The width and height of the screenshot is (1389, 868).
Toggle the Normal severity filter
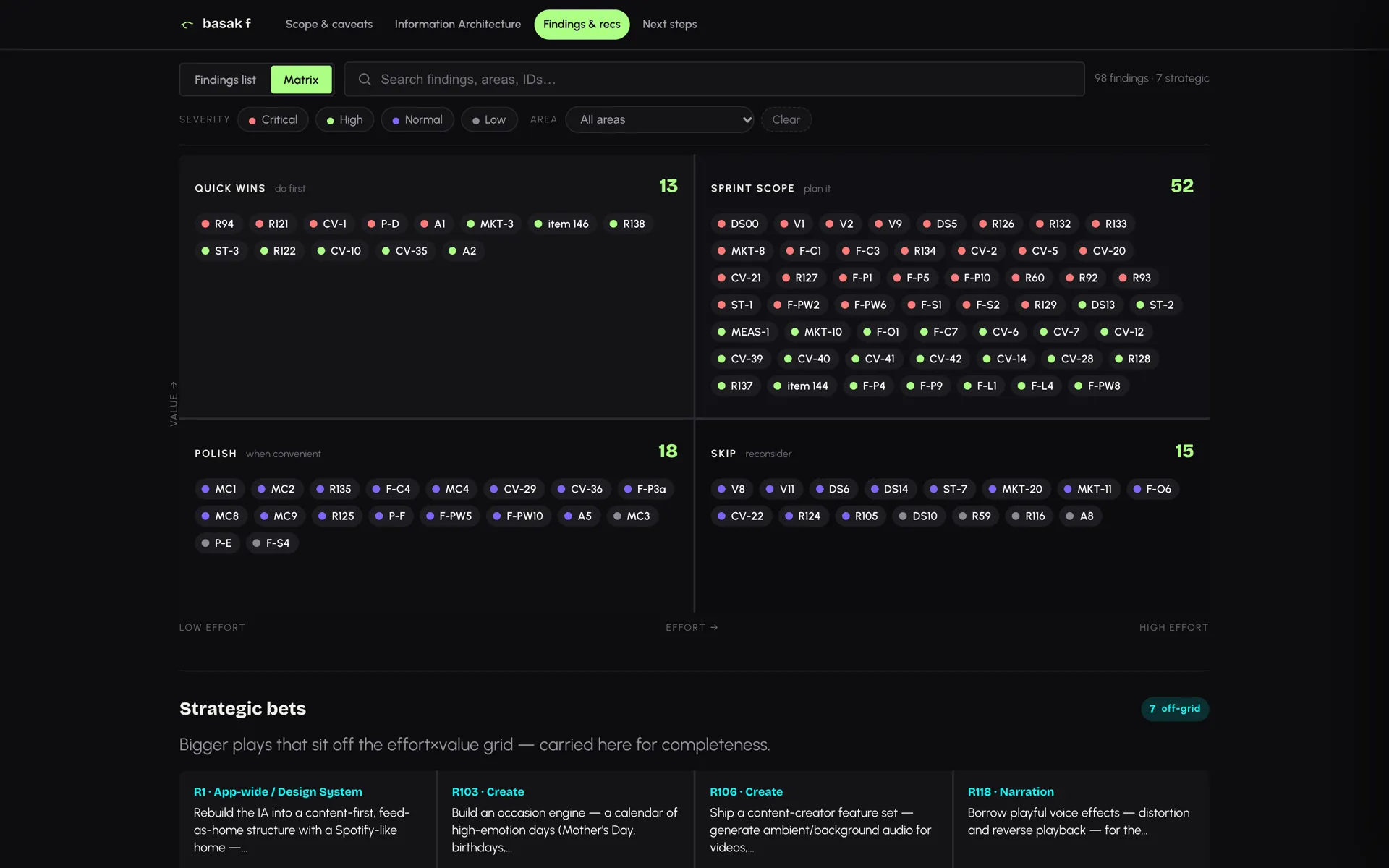coord(417,119)
